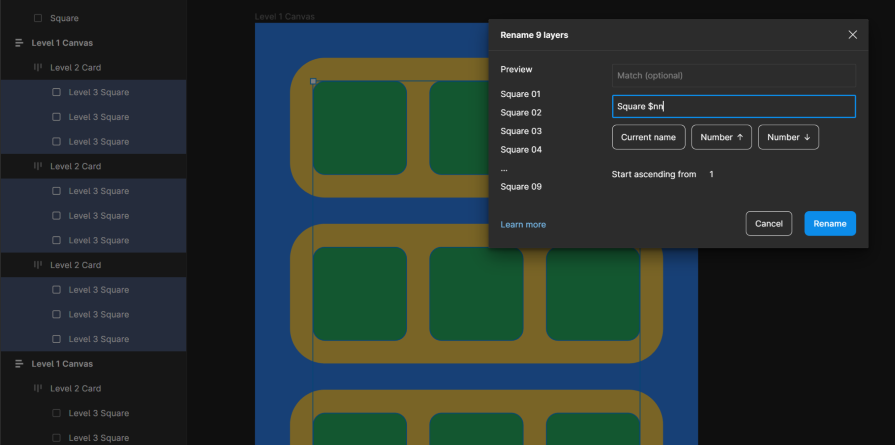Insert the ascending Number ↑ token
Image resolution: width=895 pixels, height=445 pixels.
(721, 137)
